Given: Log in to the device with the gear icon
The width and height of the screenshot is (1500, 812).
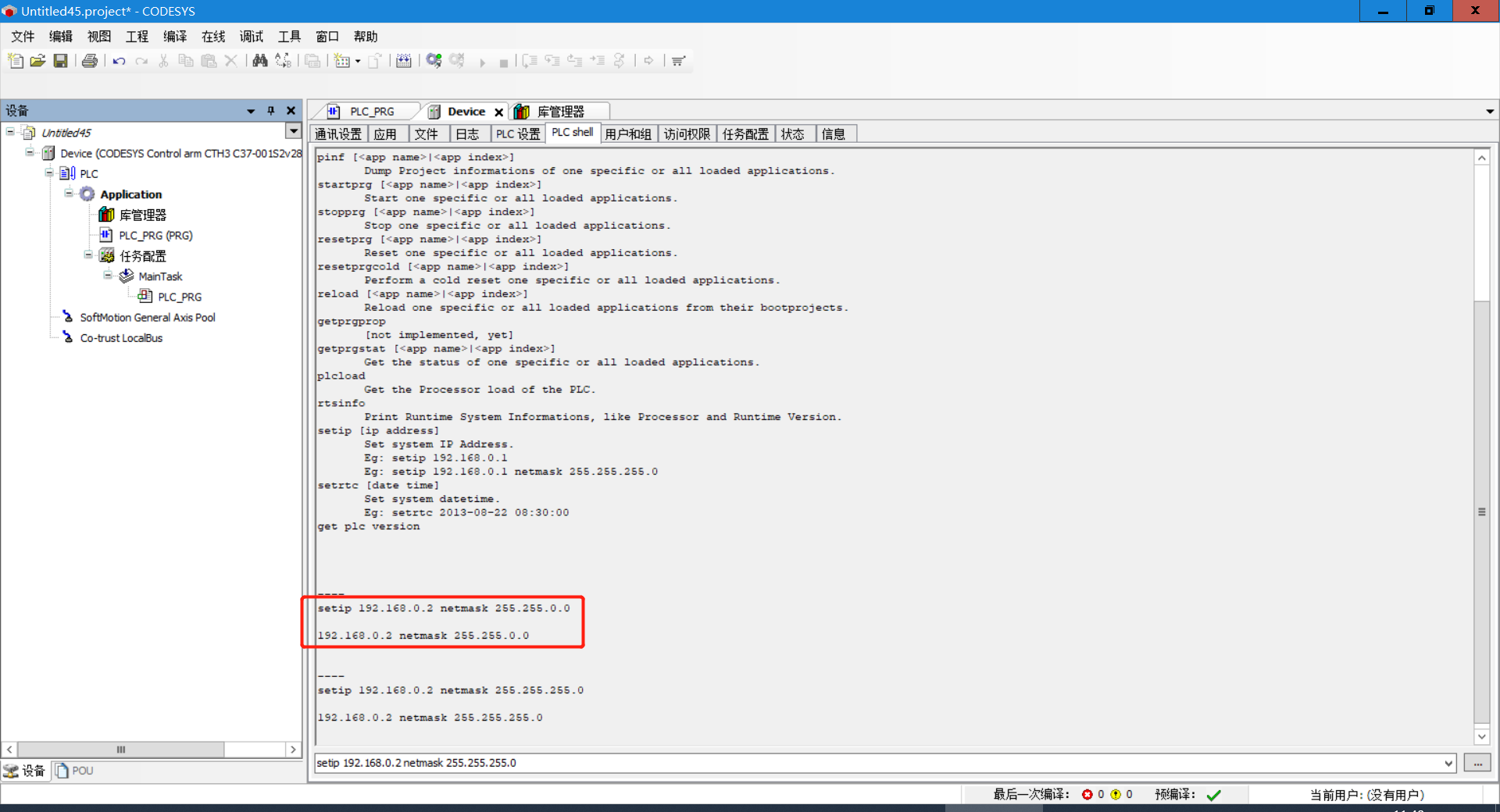Looking at the screenshot, I should point(434,61).
